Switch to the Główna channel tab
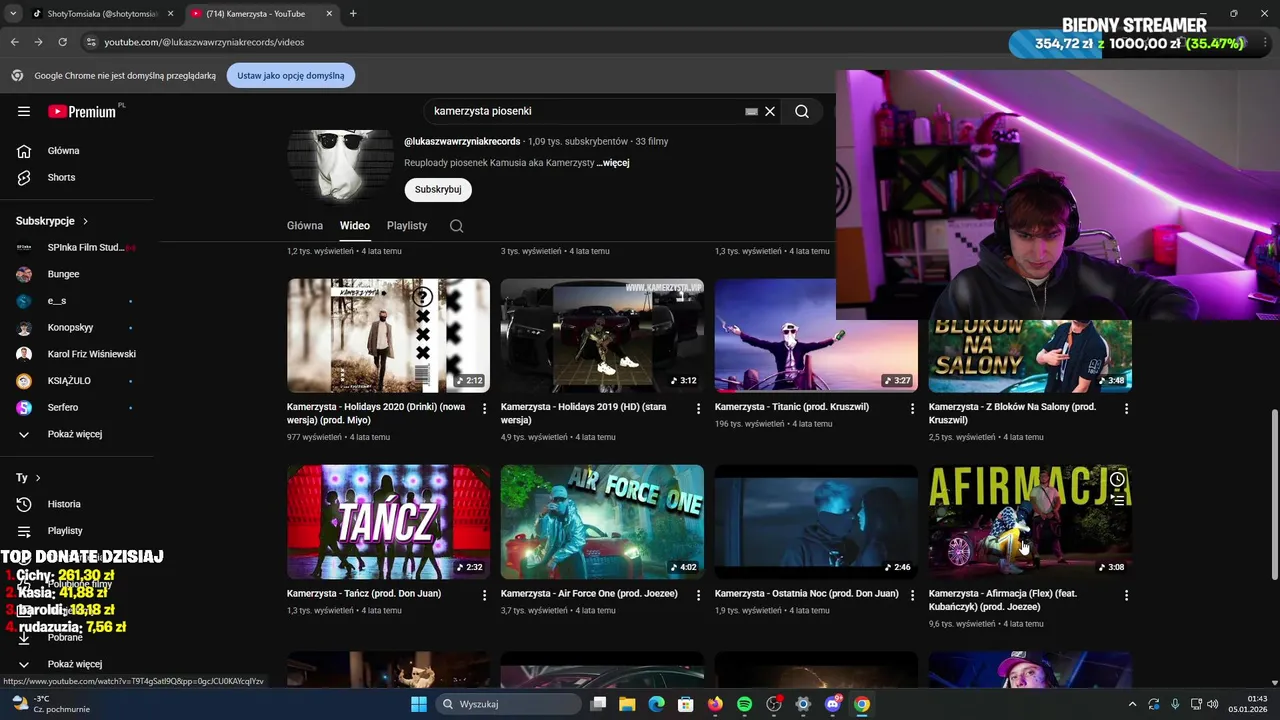This screenshot has height=720, width=1280. coord(305,226)
